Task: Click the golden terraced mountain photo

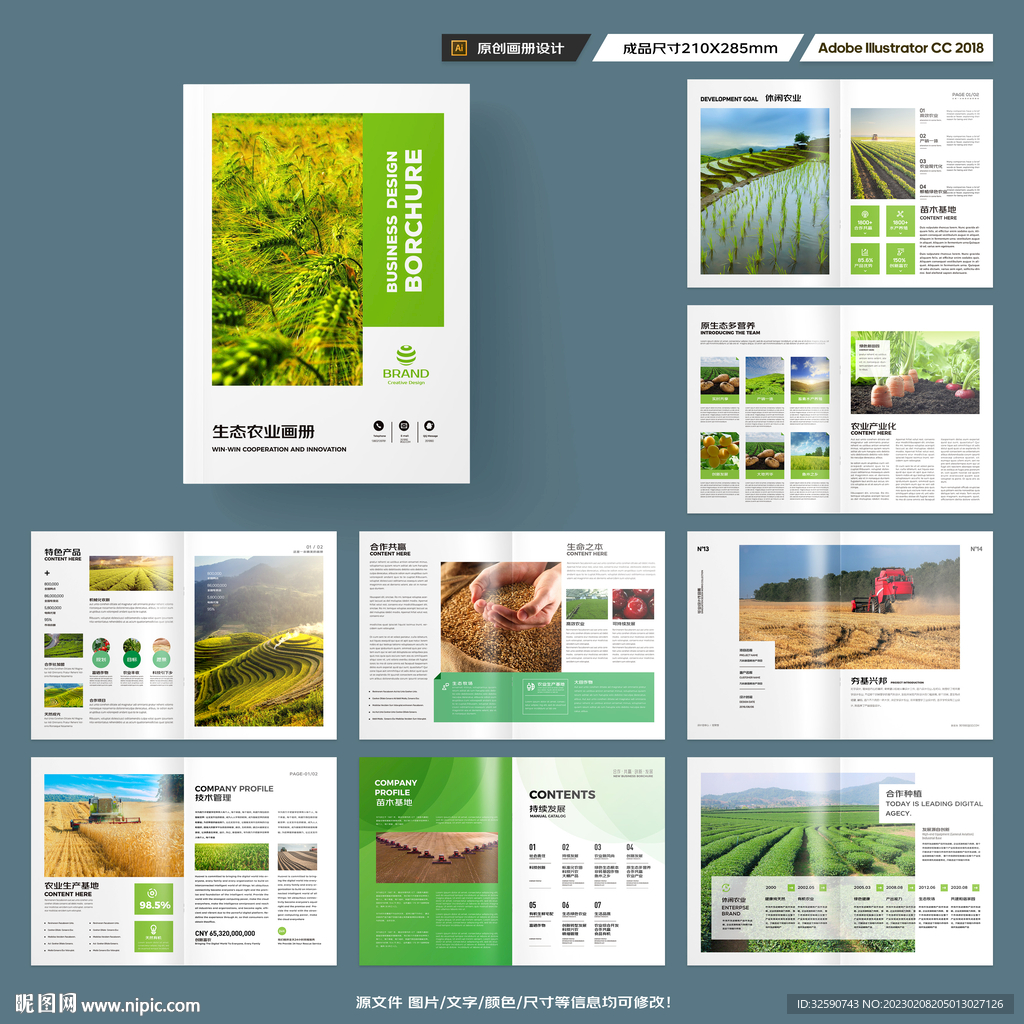Action: (259, 641)
